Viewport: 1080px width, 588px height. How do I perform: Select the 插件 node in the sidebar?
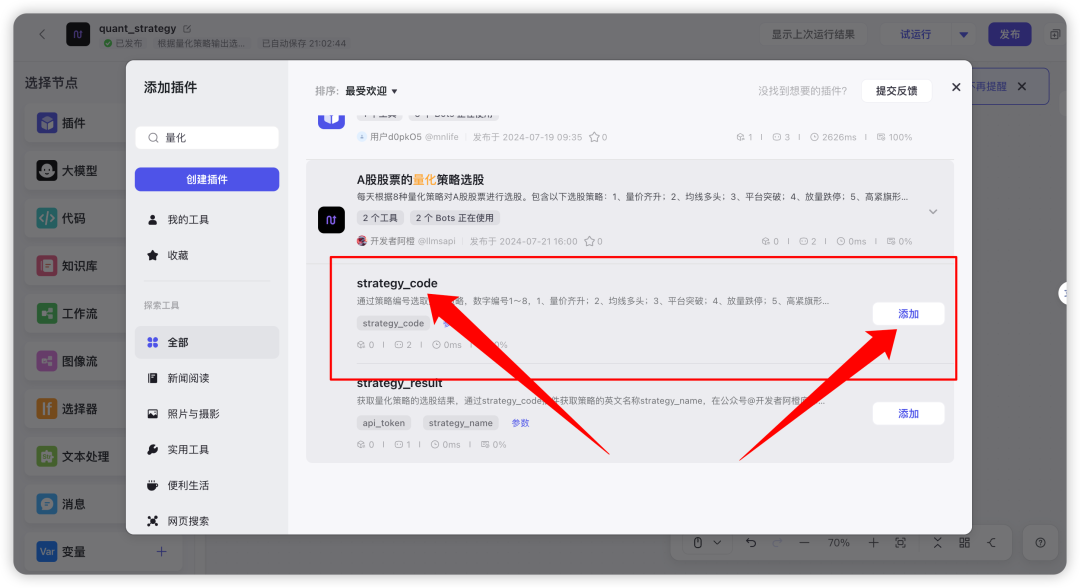click(76, 123)
